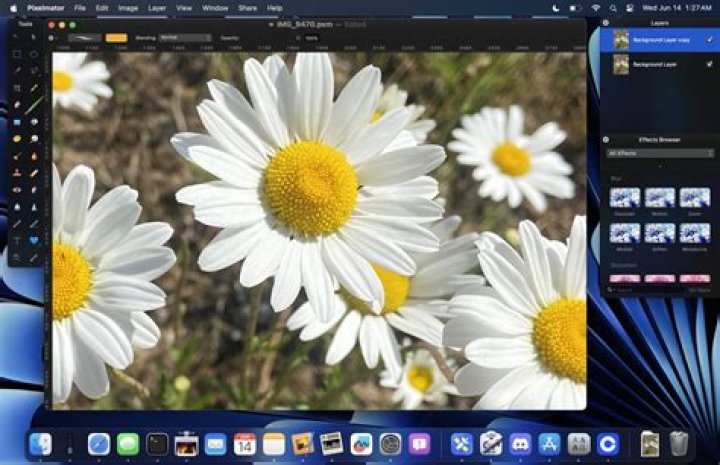Open the brush preset picker dropdown
This screenshot has width=720, height=465.
(x=84, y=38)
